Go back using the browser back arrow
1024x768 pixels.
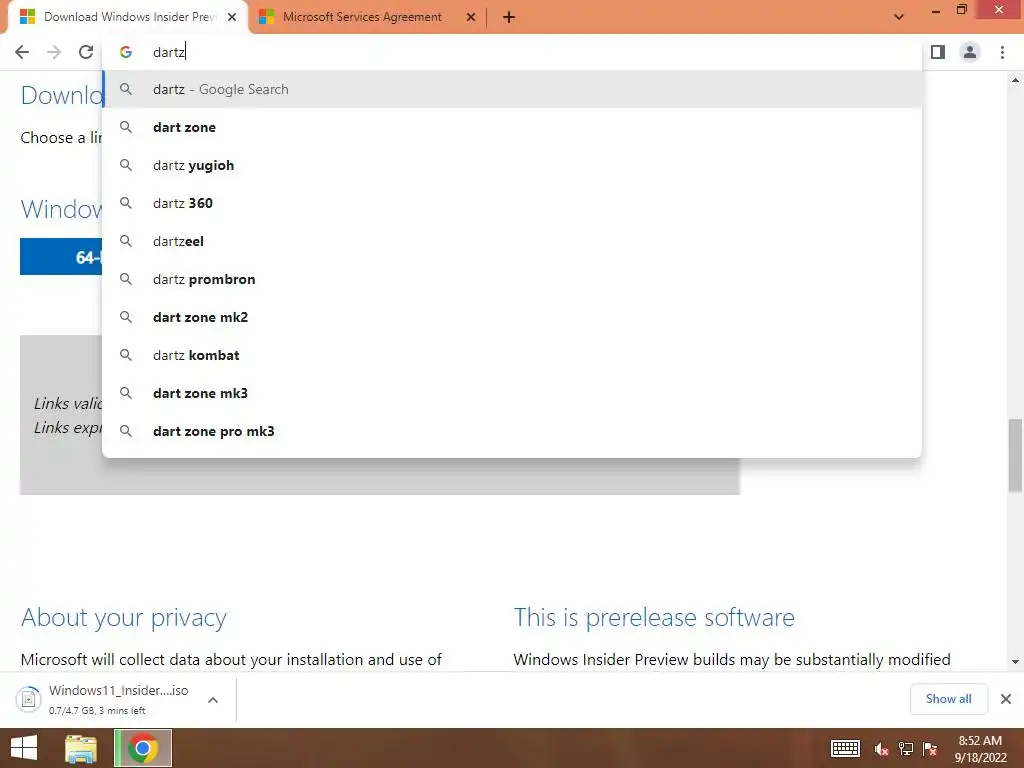point(22,52)
